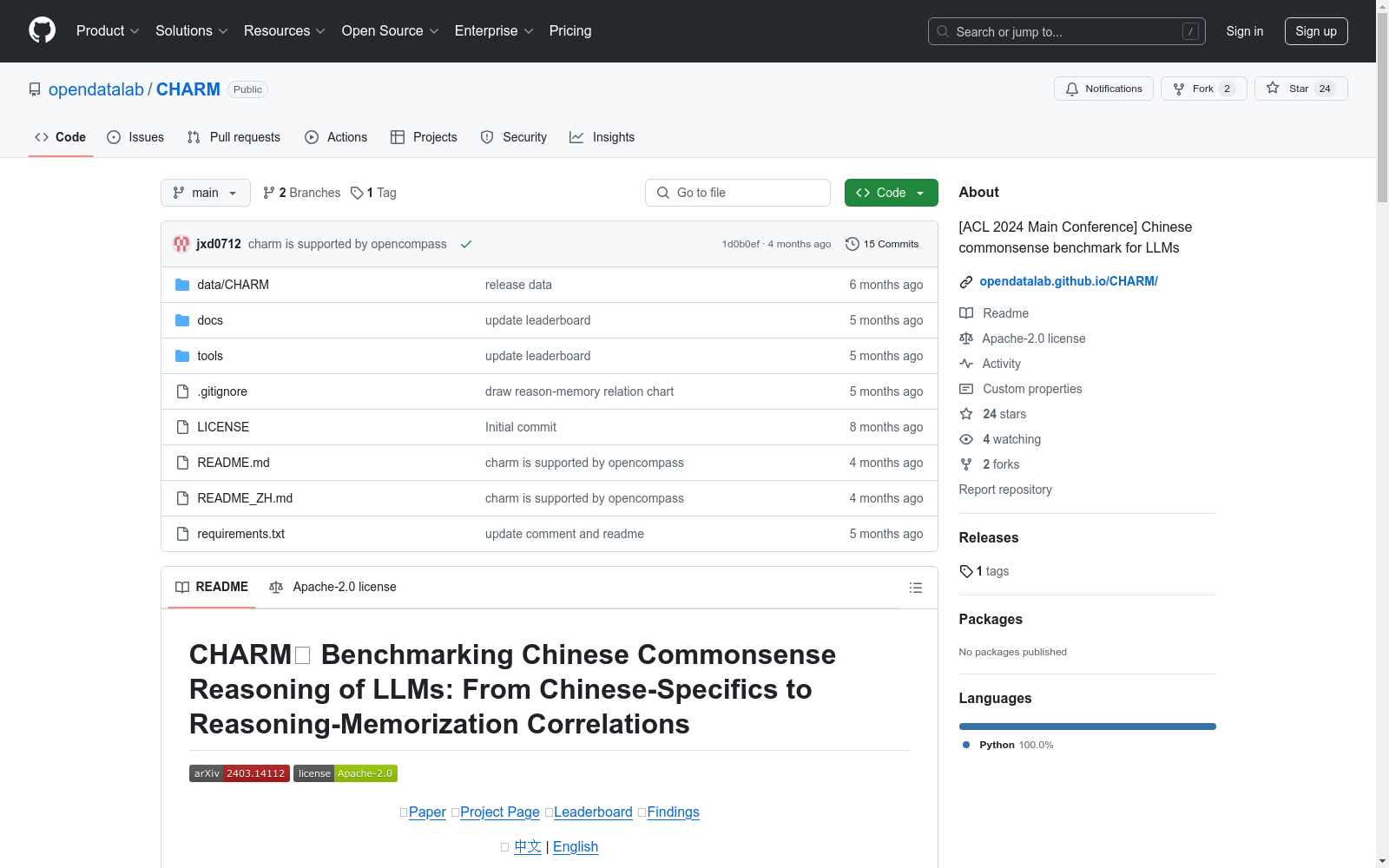Viewport: 1389px width, 868px height.
Task: Click the README.md file icon
Action: tap(182, 463)
